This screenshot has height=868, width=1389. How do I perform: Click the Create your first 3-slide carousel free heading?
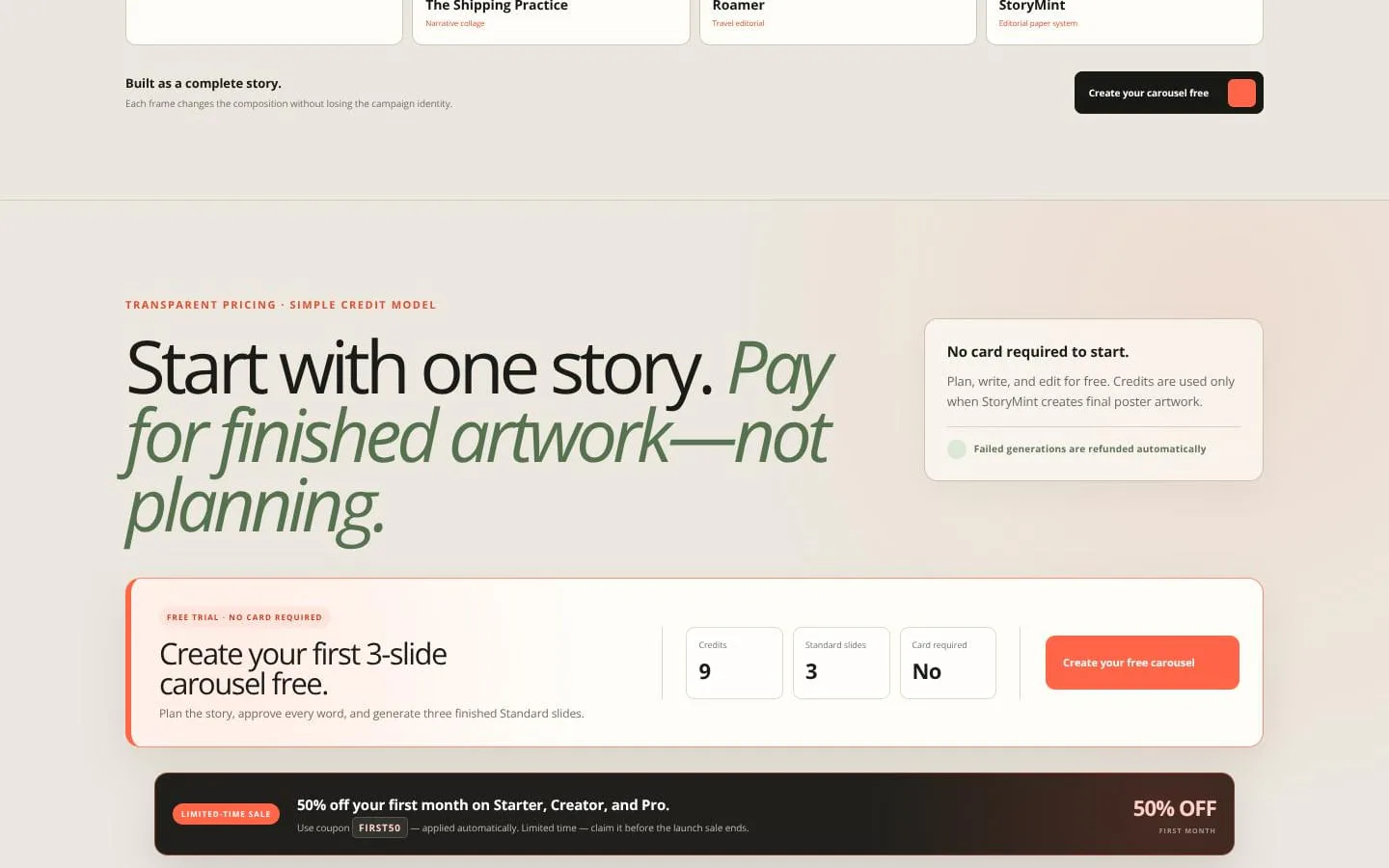click(303, 668)
